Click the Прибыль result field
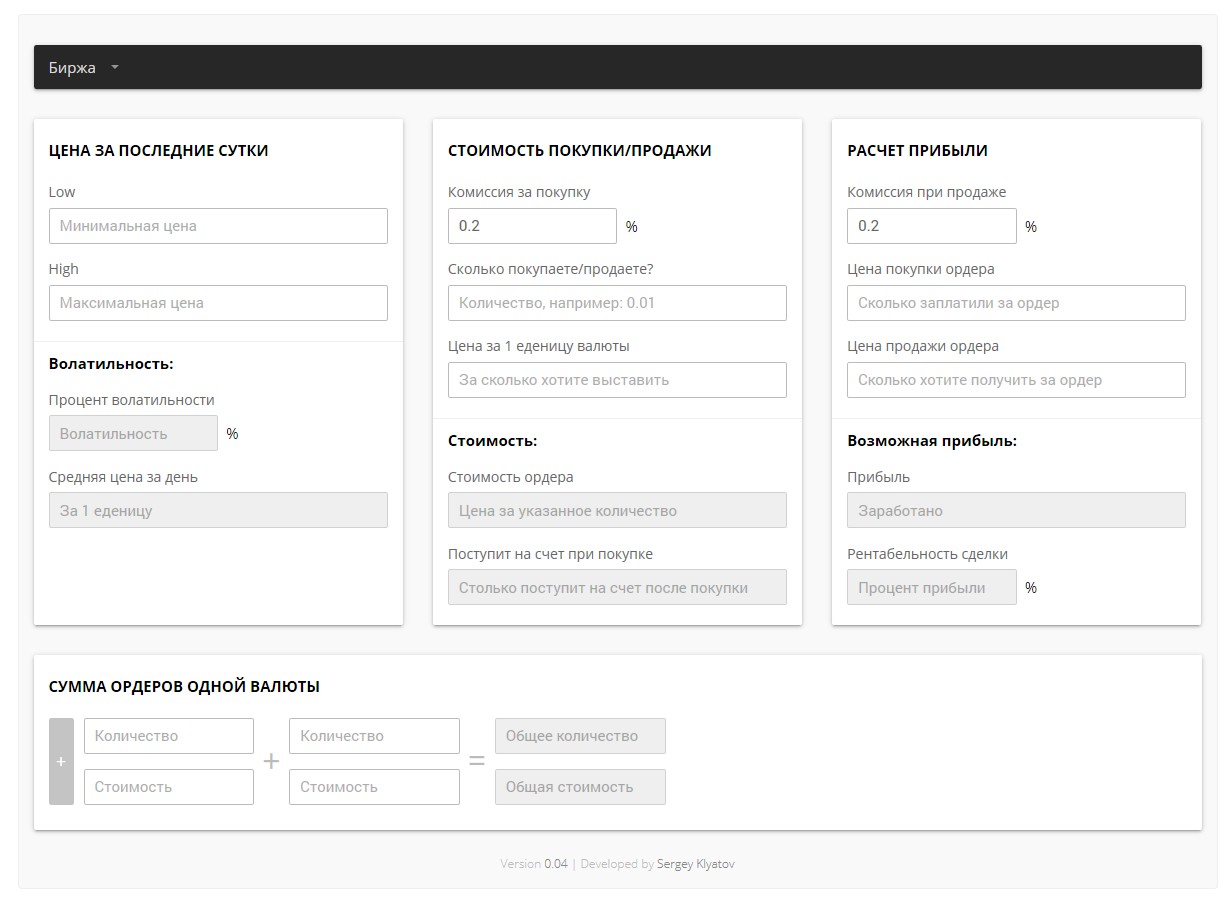 pos(1016,511)
